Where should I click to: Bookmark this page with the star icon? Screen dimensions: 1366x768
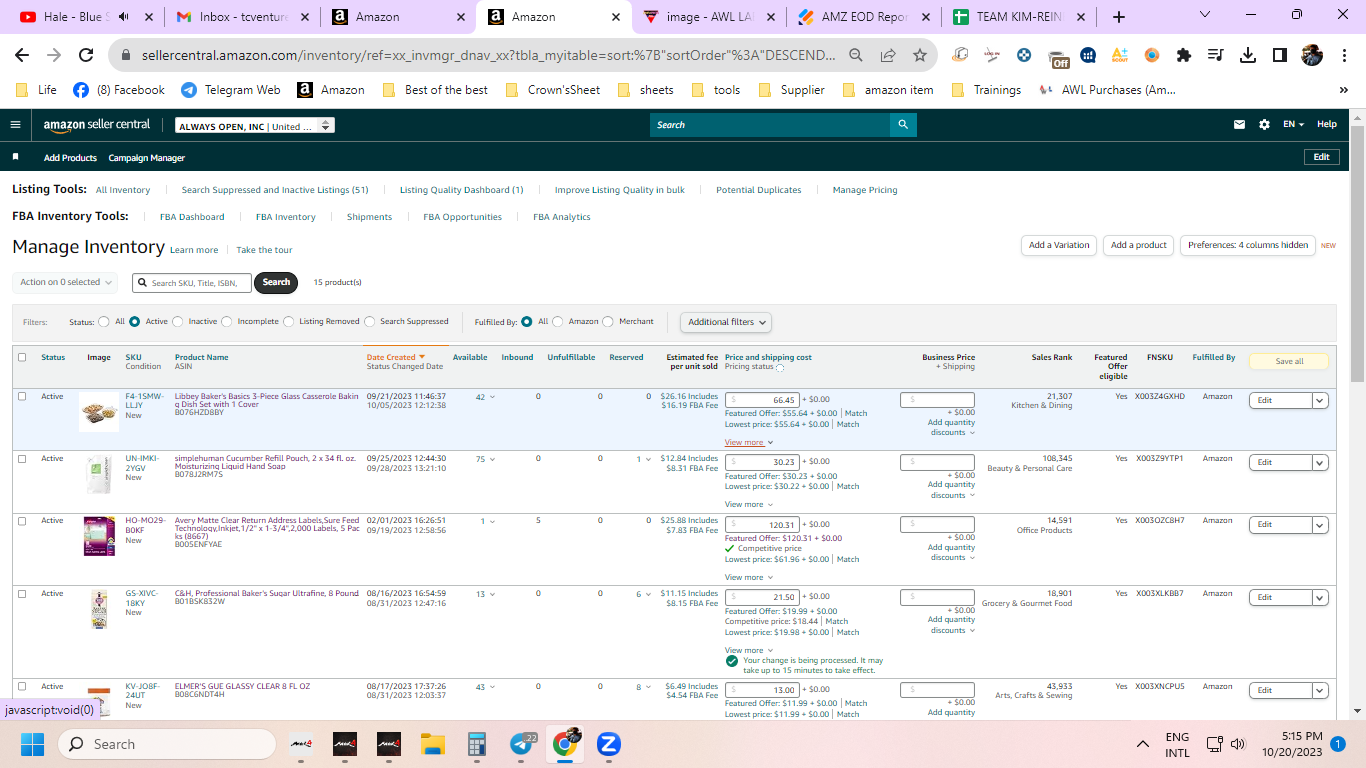920,56
